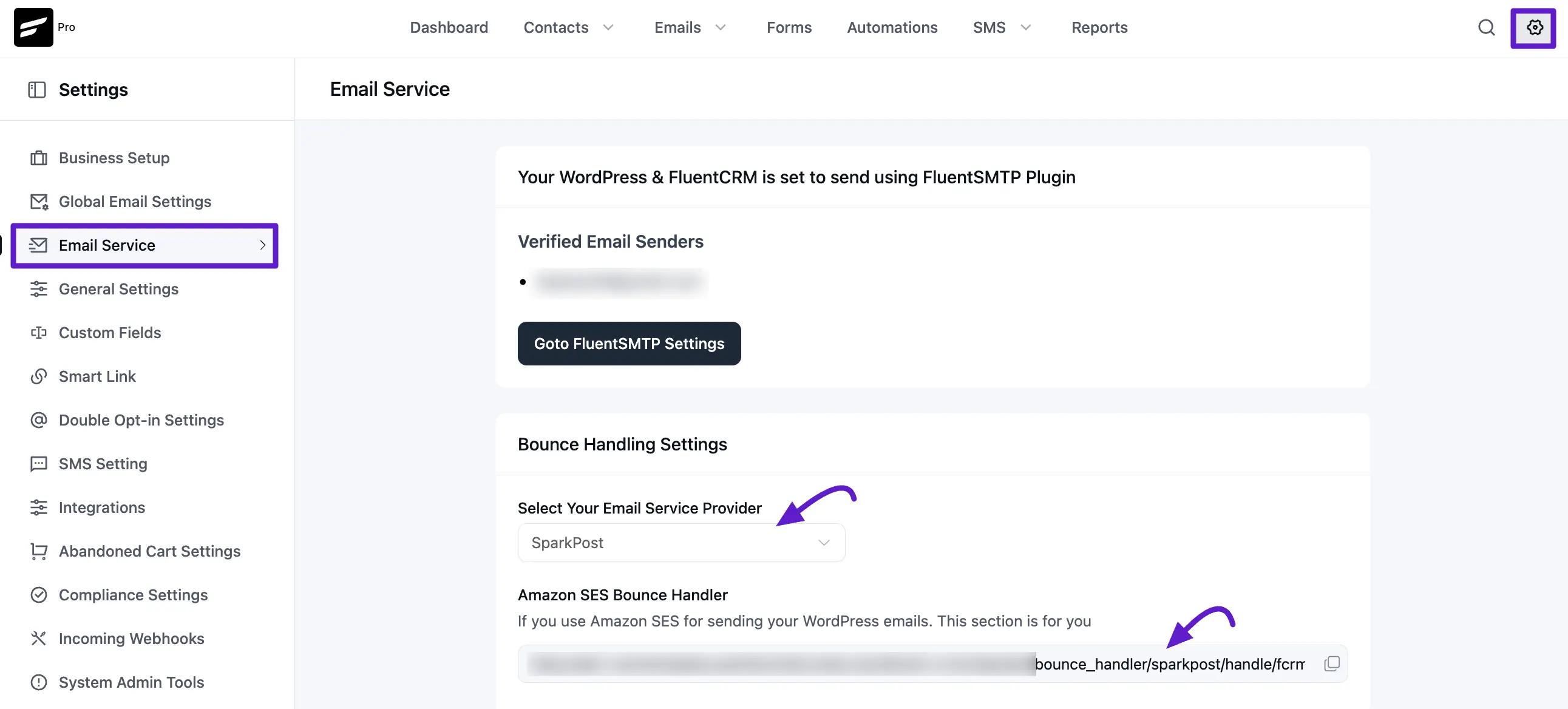Click the Compliance Settings checkmark icon

click(39, 595)
